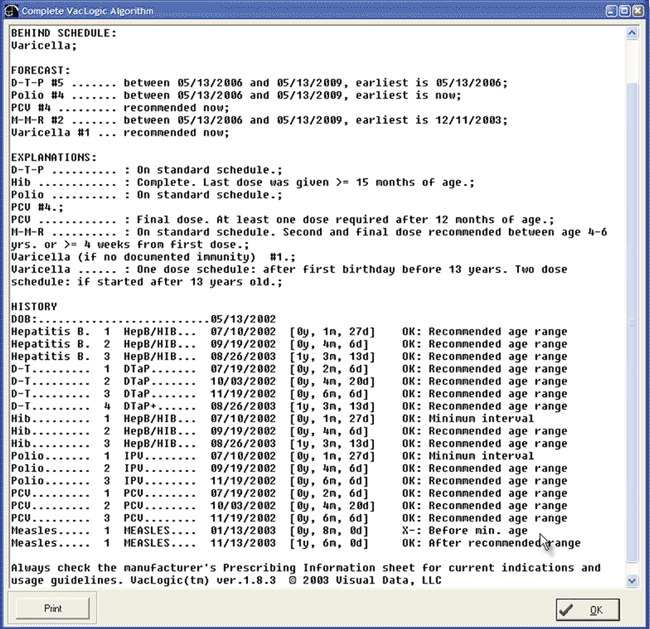The width and height of the screenshot is (650, 629).
Task: Place cursor on the EXPLANATIONS heading
Action: [x=54, y=157]
